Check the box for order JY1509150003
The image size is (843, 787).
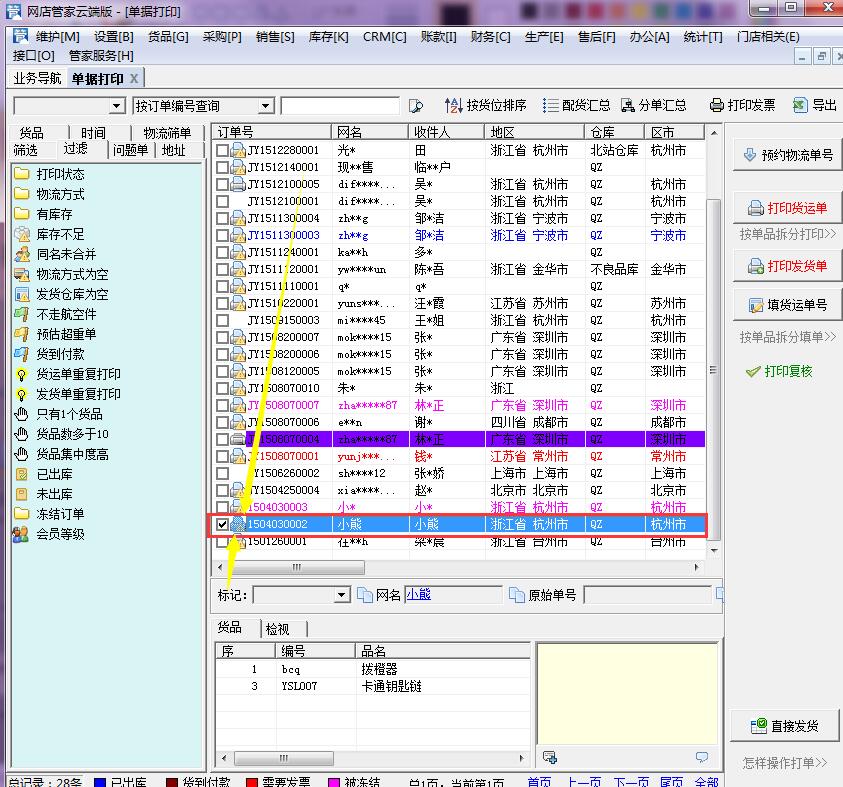[x=222, y=320]
